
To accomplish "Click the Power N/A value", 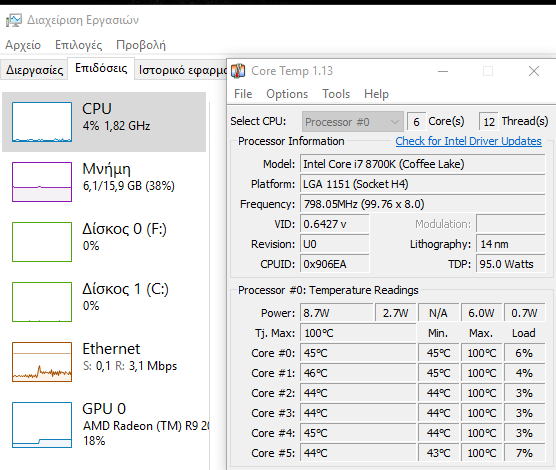I will point(438,313).
